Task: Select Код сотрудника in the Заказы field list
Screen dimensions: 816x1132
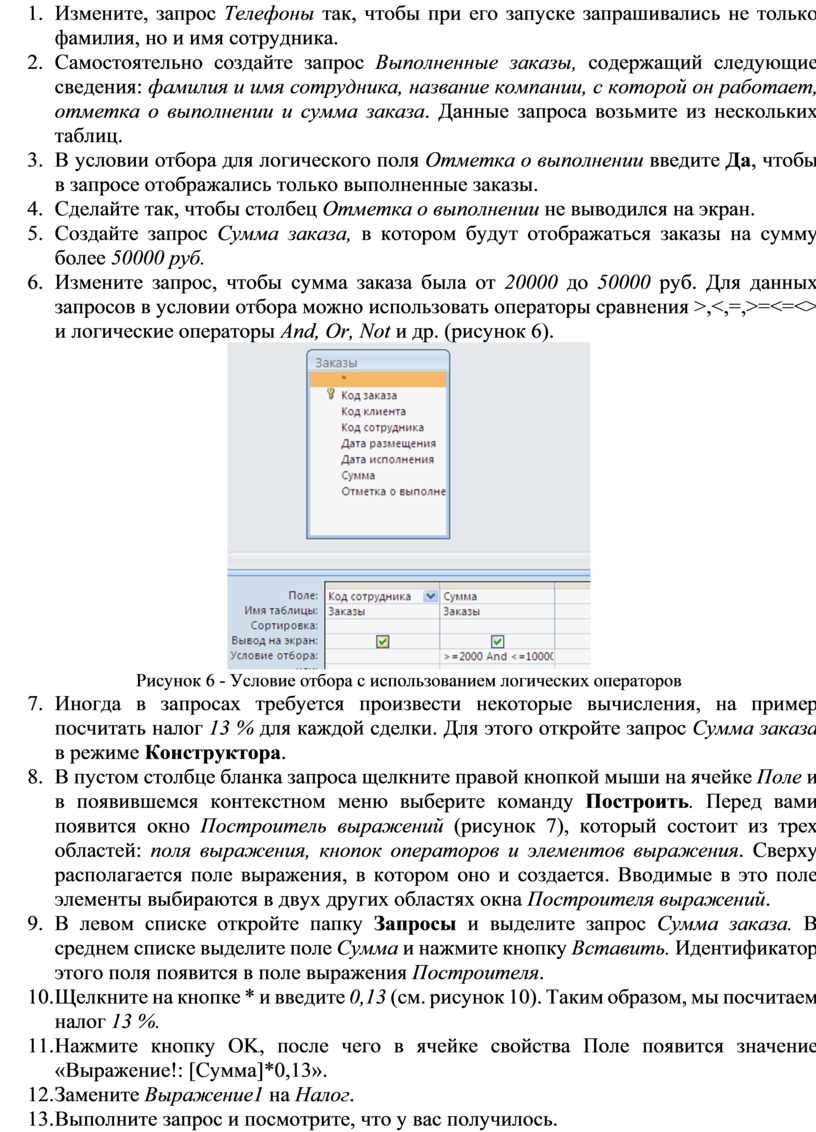Action: point(382,427)
